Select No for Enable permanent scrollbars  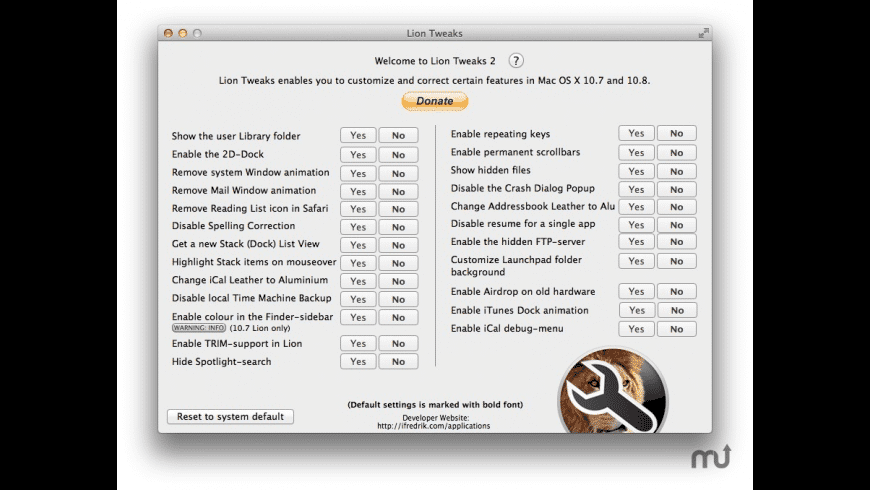676,153
